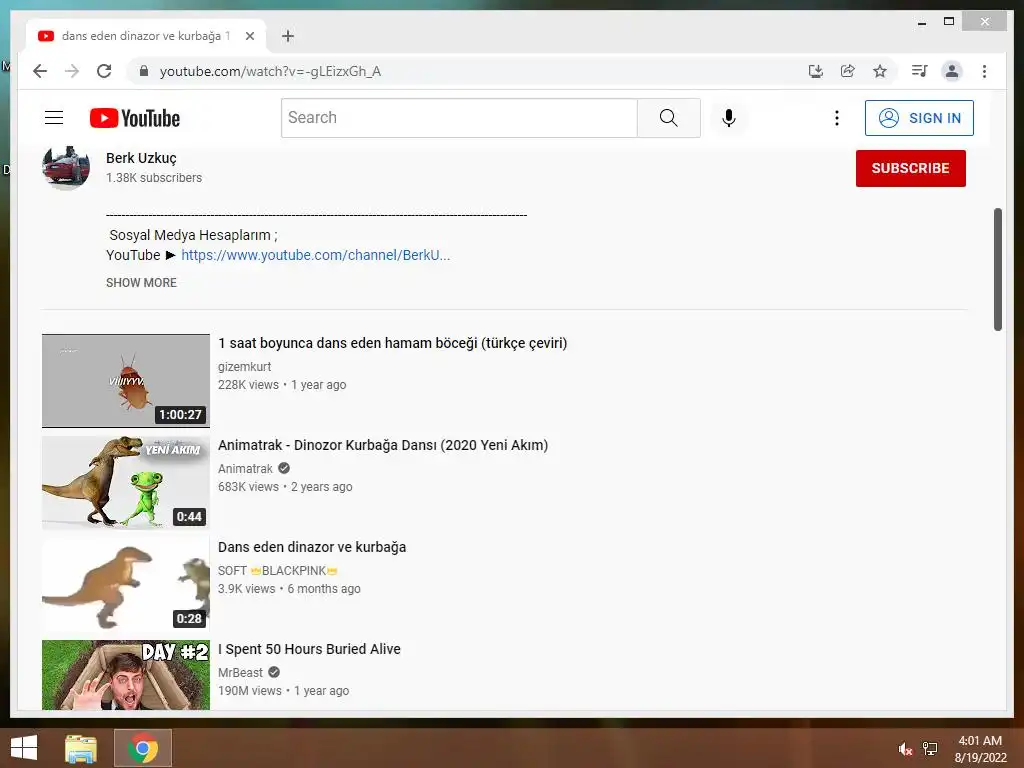
Task: Click '683K views' text
Action: [x=248, y=487]
